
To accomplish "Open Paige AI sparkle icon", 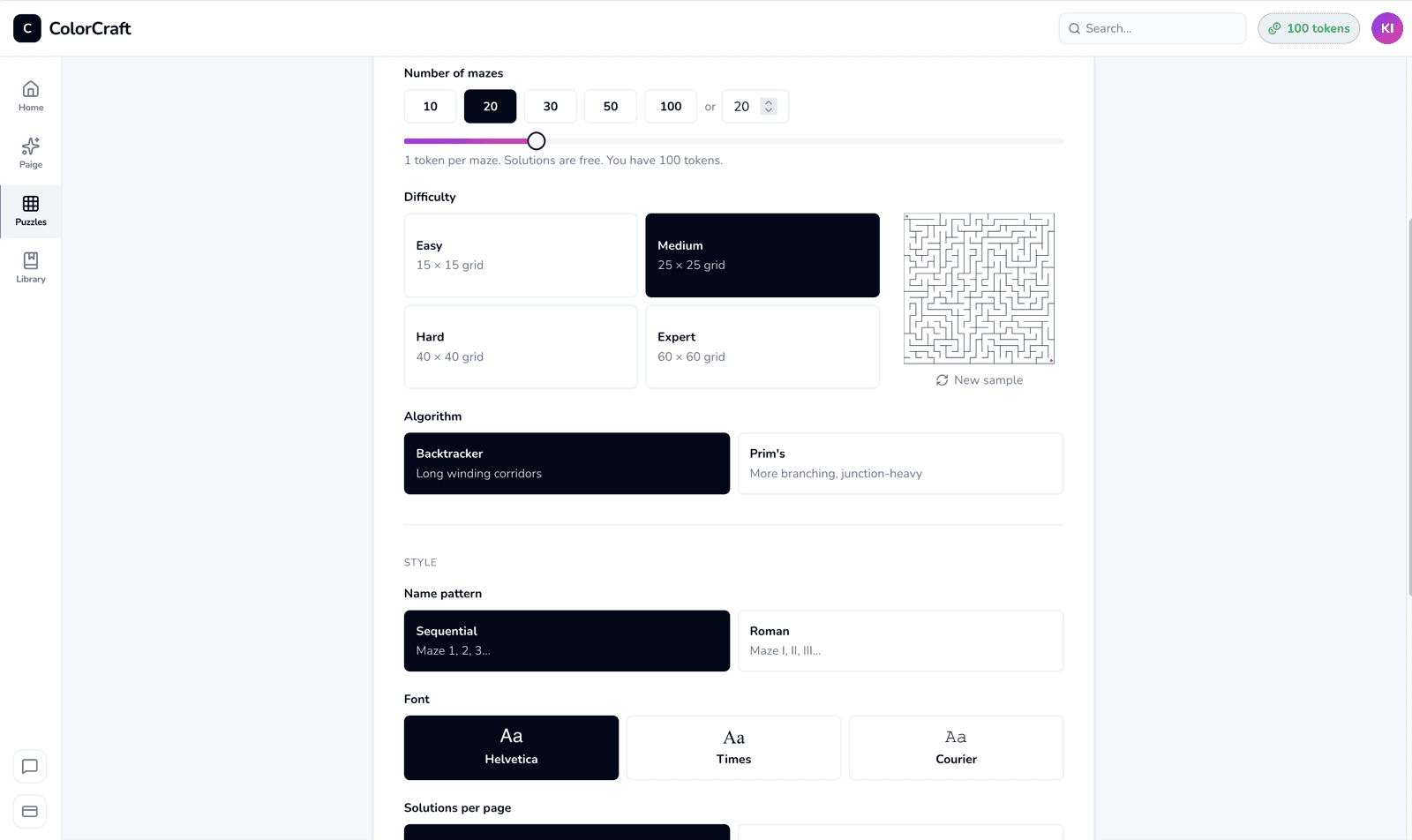I will 31,146.
